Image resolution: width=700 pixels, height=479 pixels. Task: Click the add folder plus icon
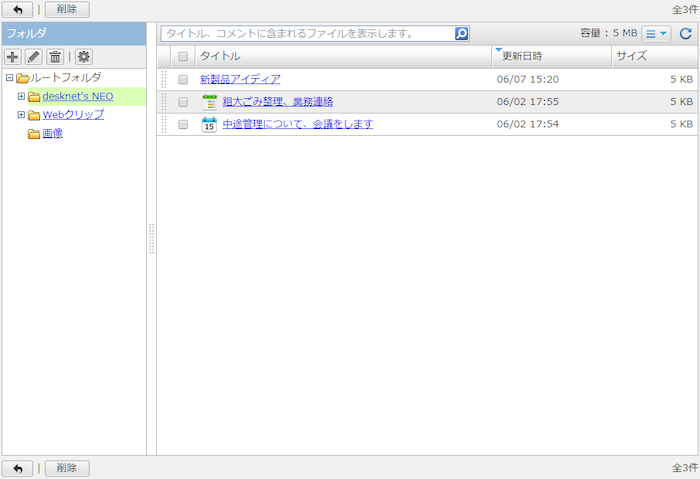(13, 57)
